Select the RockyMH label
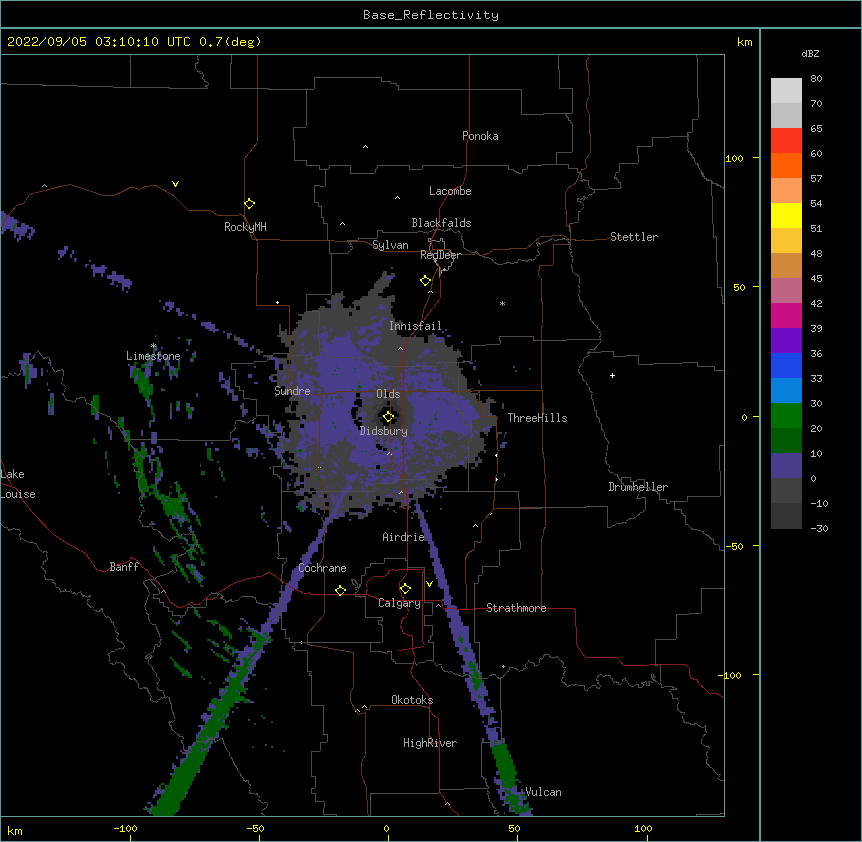This screenshot has width=862, height=842. [245, 227]
